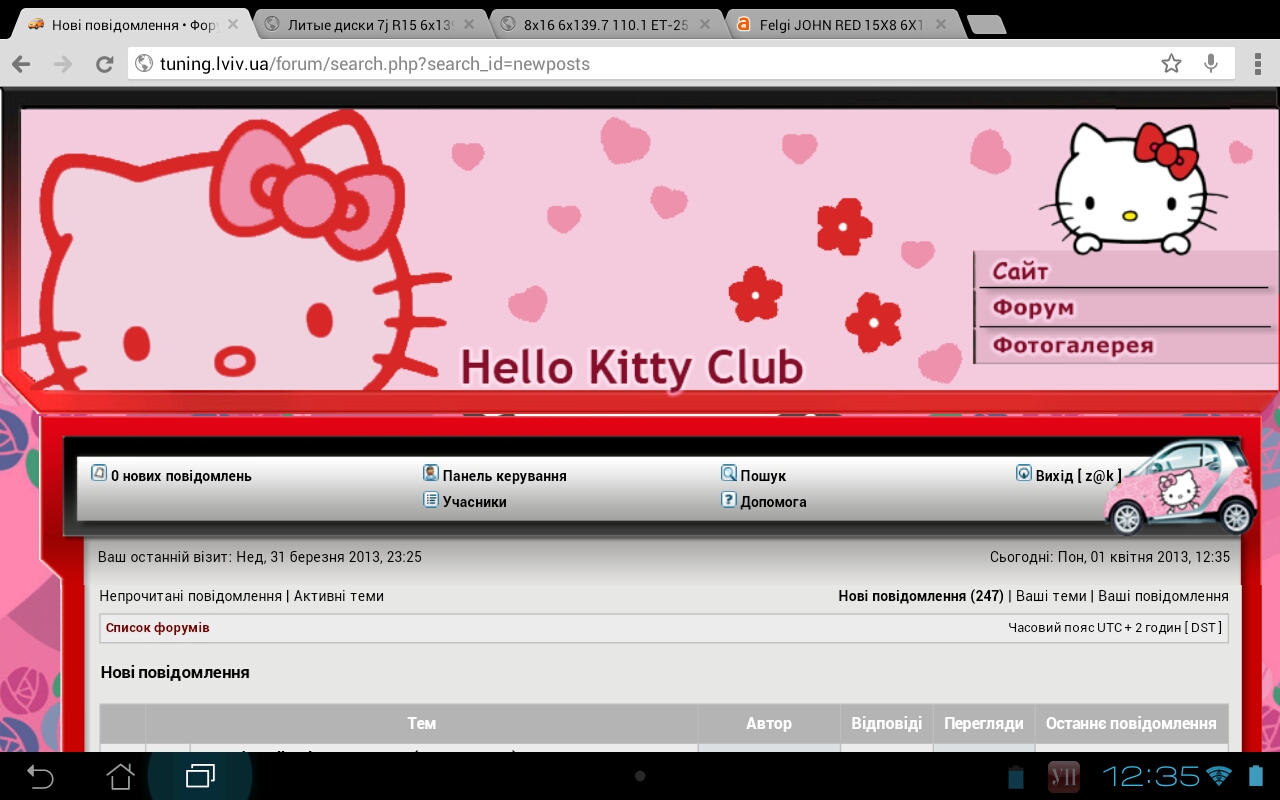Go to 'Список форумів' breadcrumb
This screenshot has width=1280, height=800.
tap(158, 628)
